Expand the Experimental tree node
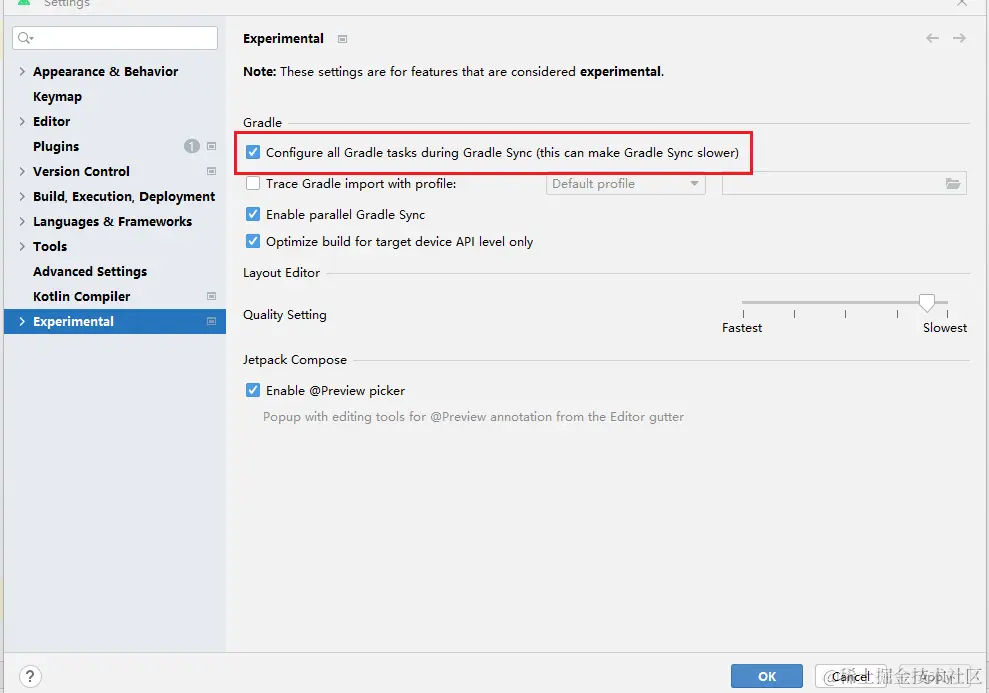989x693 pixels. tap(22, 322)
